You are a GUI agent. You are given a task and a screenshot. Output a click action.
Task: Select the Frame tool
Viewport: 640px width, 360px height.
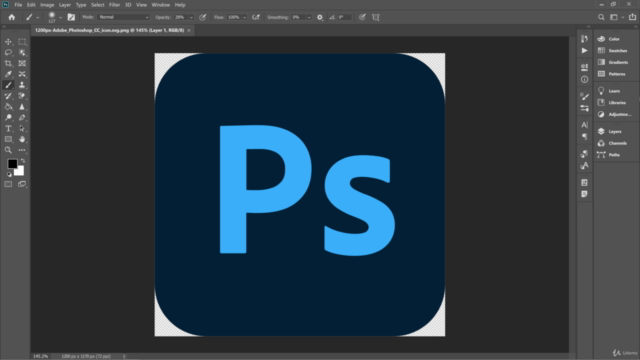(x=22, y=63)
